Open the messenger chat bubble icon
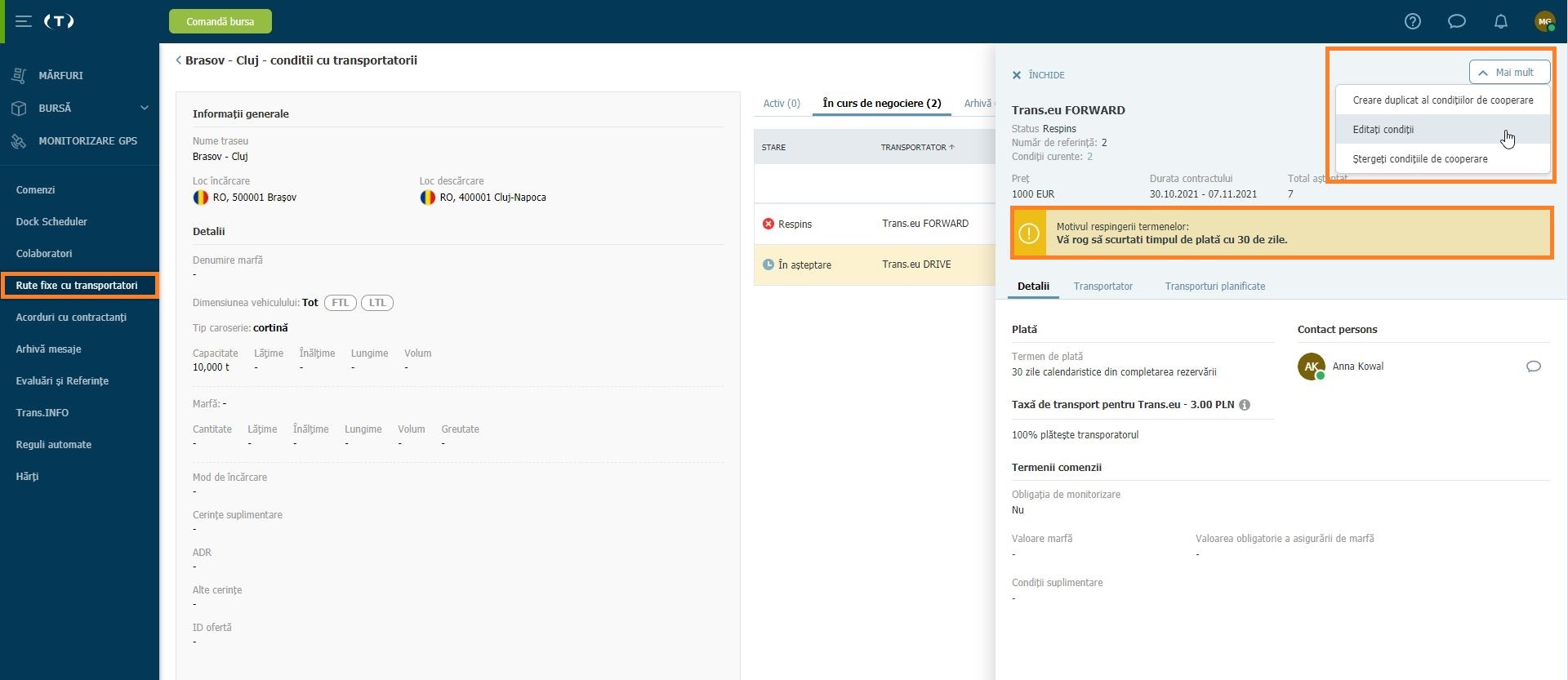Screen dimensions: 1568x680 (1457, 21)
